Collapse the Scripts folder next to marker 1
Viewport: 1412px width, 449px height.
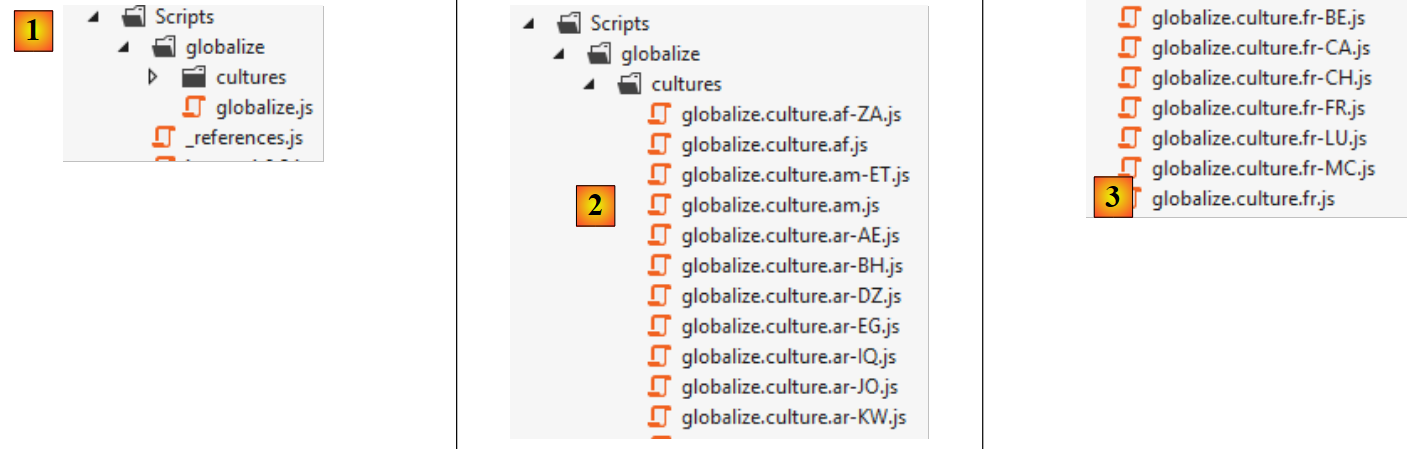93,17
